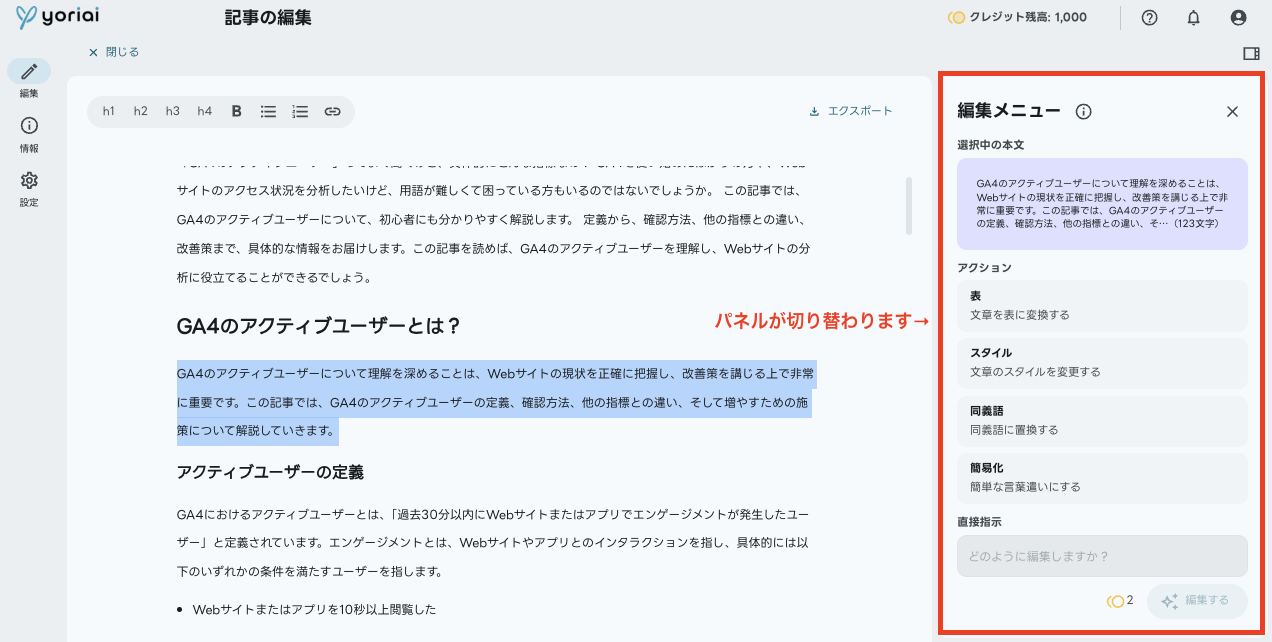
Task: Choose 簡易化 action
Action: click(x=1102, y=478)
